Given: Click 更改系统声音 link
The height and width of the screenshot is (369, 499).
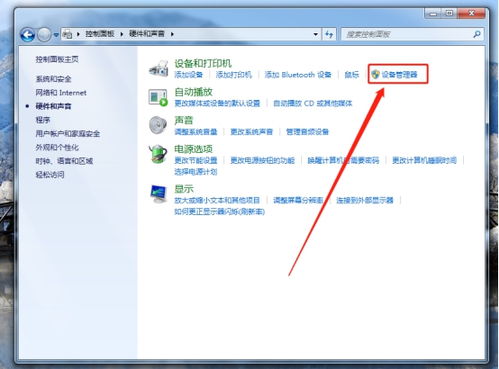Looking at the screenshot, I should pyautogui.click(x=252, y=132).
